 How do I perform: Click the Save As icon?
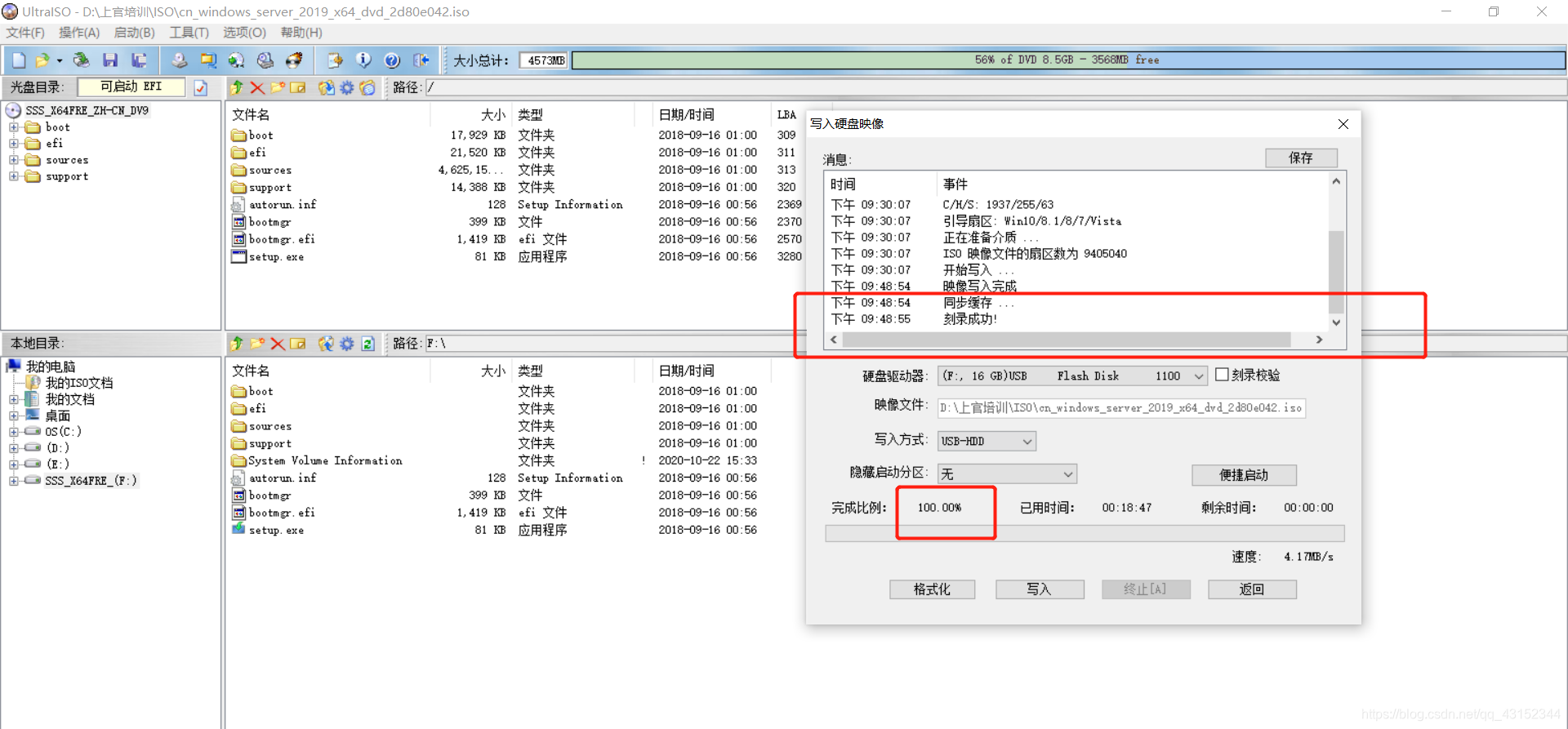tap(140, 60)
